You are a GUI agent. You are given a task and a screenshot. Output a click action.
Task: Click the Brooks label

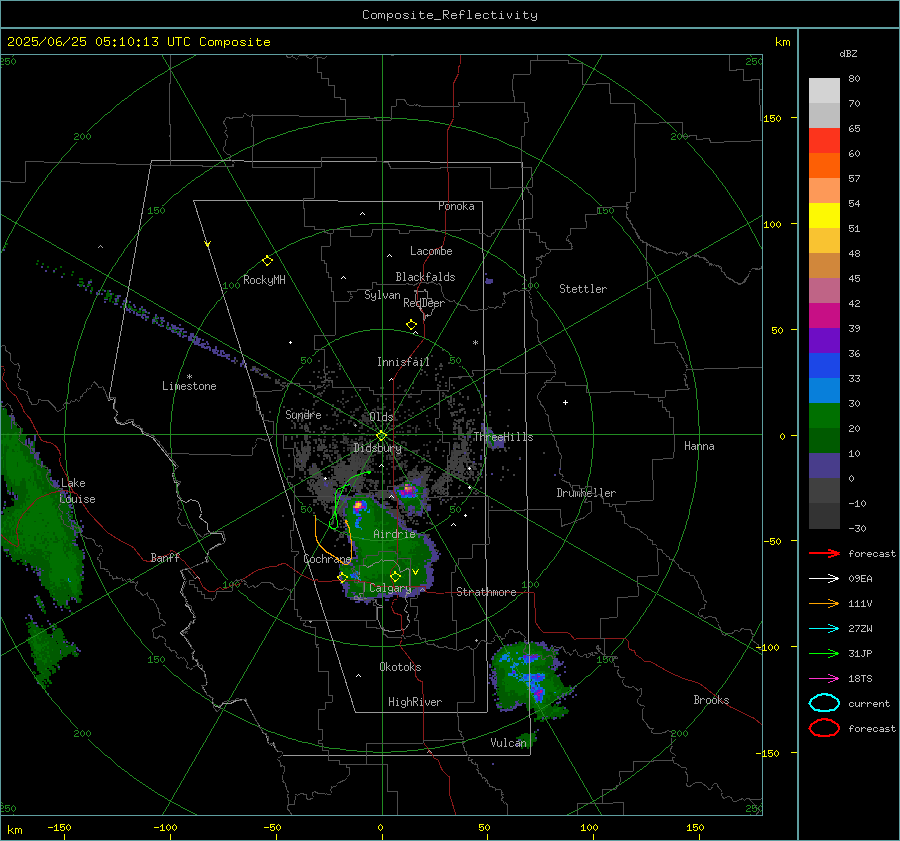click(x=711, y=700)
